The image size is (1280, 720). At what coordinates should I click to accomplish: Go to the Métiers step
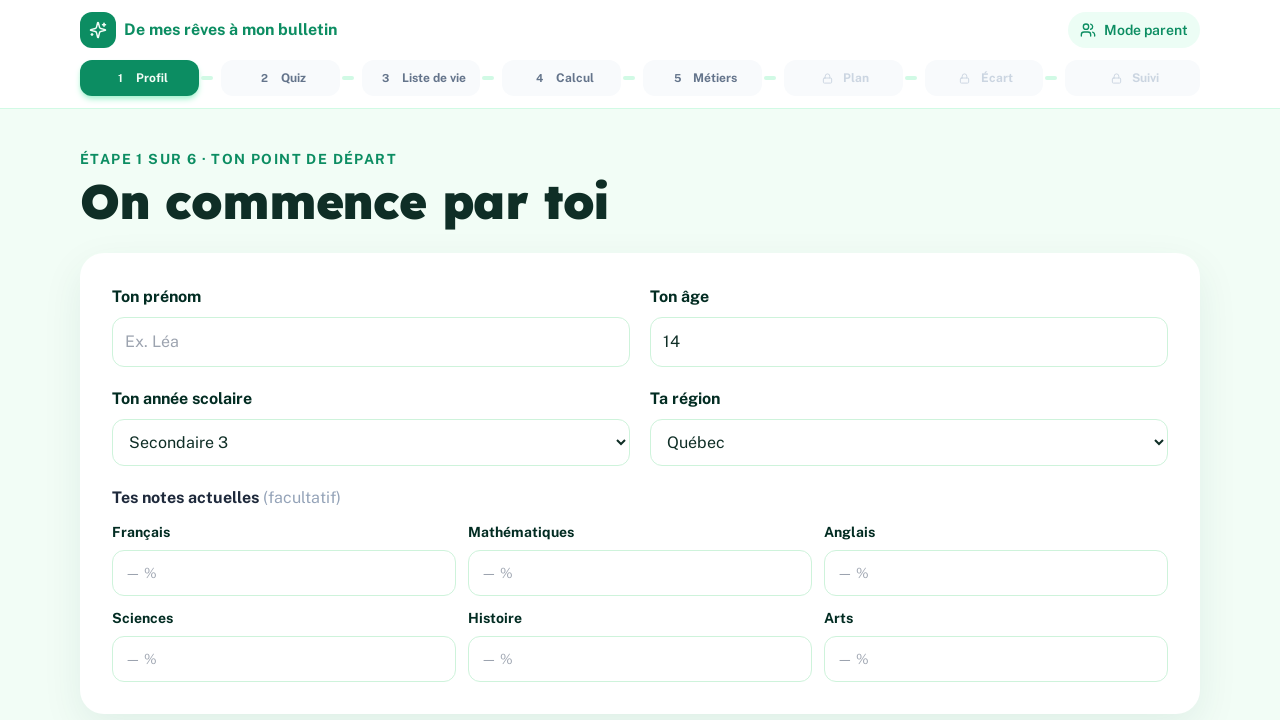click(x=702, y=78)
